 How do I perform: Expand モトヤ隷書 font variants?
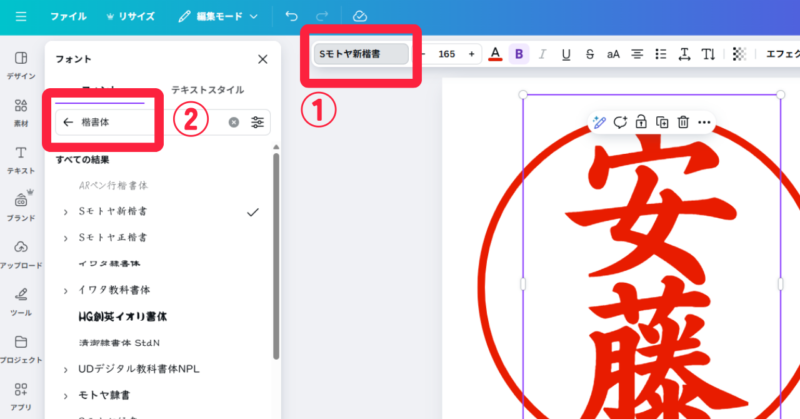(x=65, y=397)
